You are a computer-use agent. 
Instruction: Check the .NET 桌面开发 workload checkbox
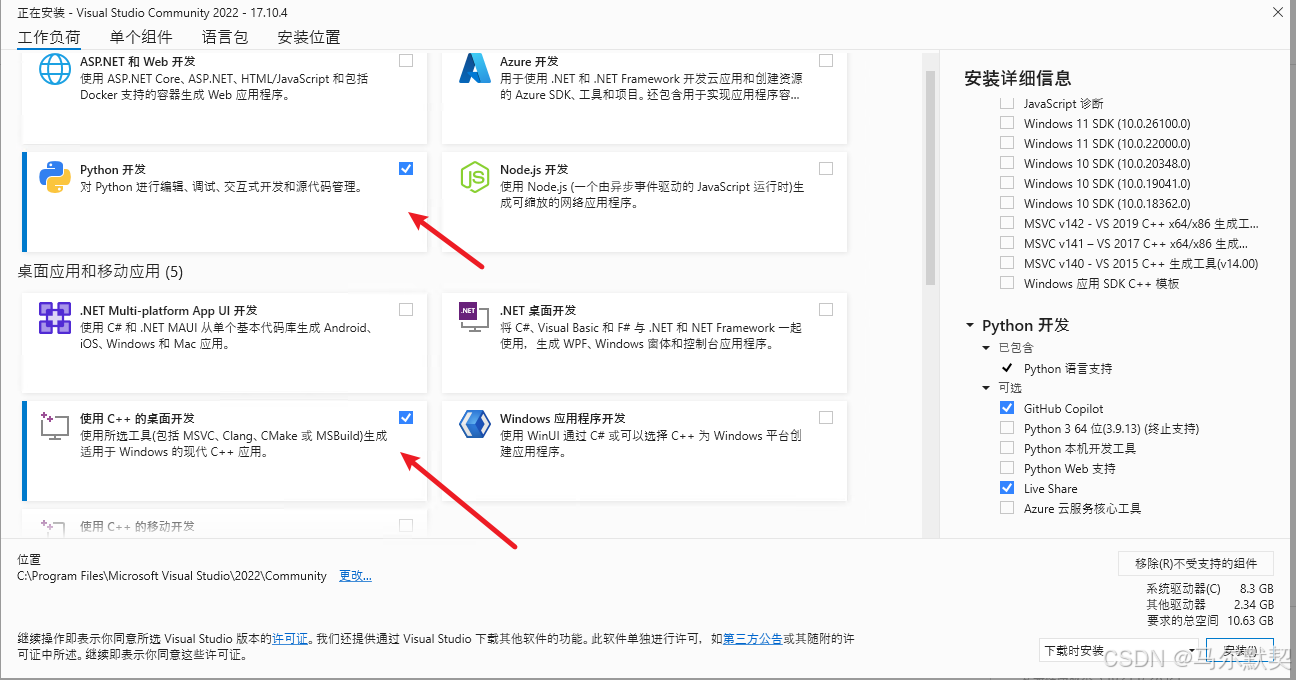pyautogui.click(x=826, y=309)
